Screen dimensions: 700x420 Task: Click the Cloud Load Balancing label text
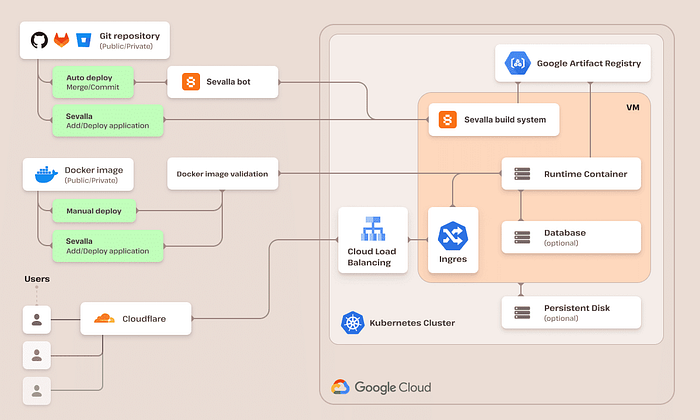(371, 257)
